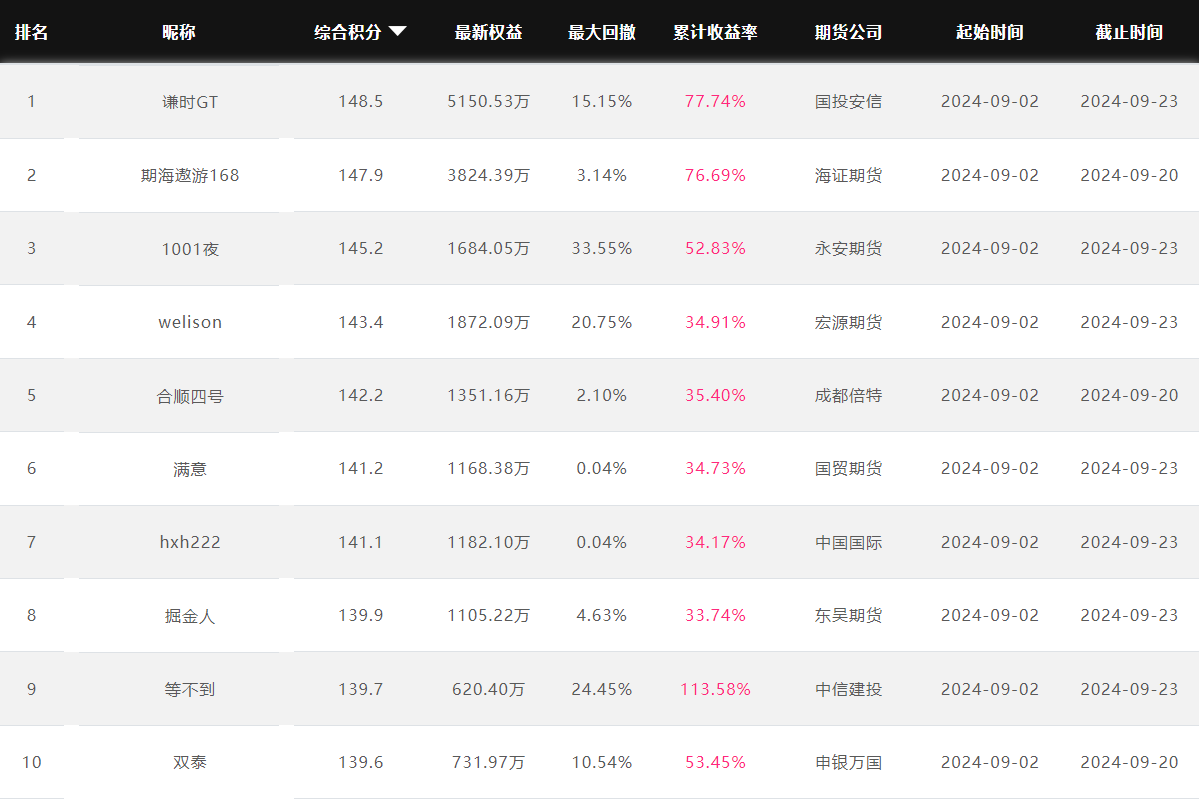Screen dimensions: 1199x799
Task: Click drawdown value 15.15%
Action: point(602,102)
